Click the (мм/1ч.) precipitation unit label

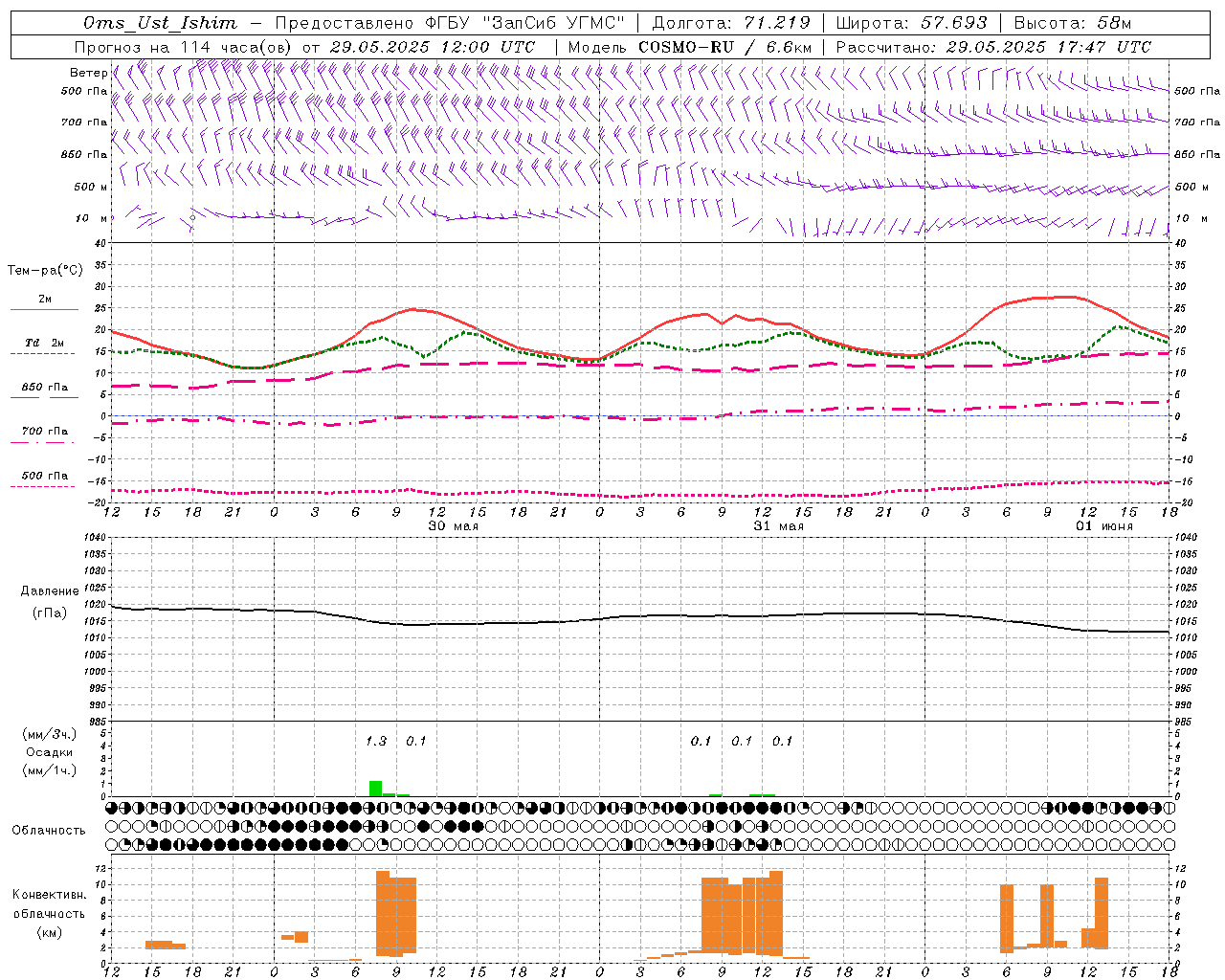tap(50, 770)
